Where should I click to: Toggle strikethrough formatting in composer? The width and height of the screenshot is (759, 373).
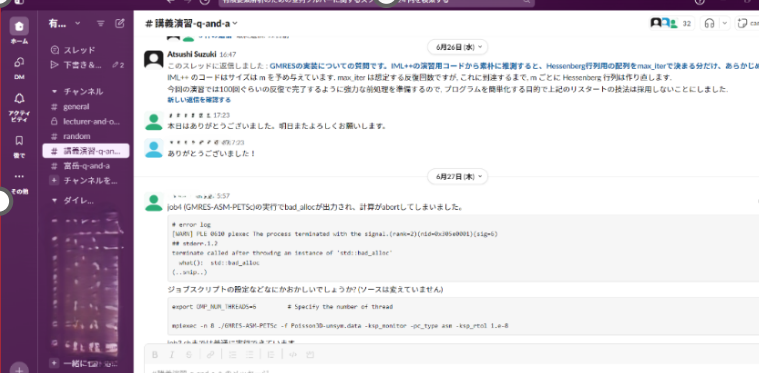click(189, 355)
